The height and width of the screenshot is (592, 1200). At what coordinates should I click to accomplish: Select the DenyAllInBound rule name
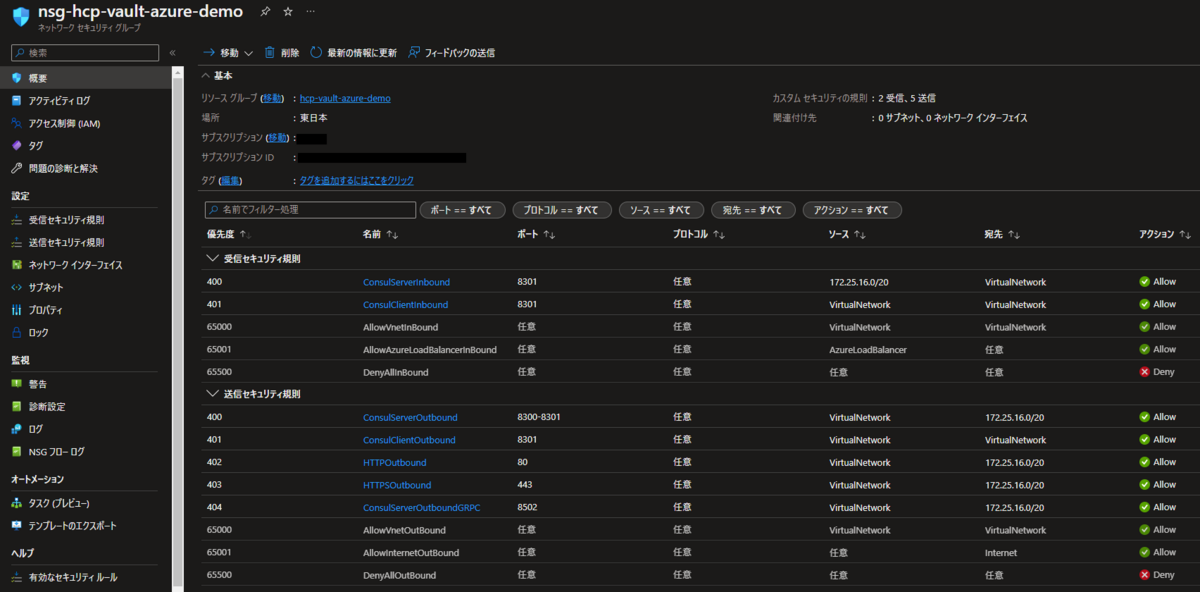(395, 372)
